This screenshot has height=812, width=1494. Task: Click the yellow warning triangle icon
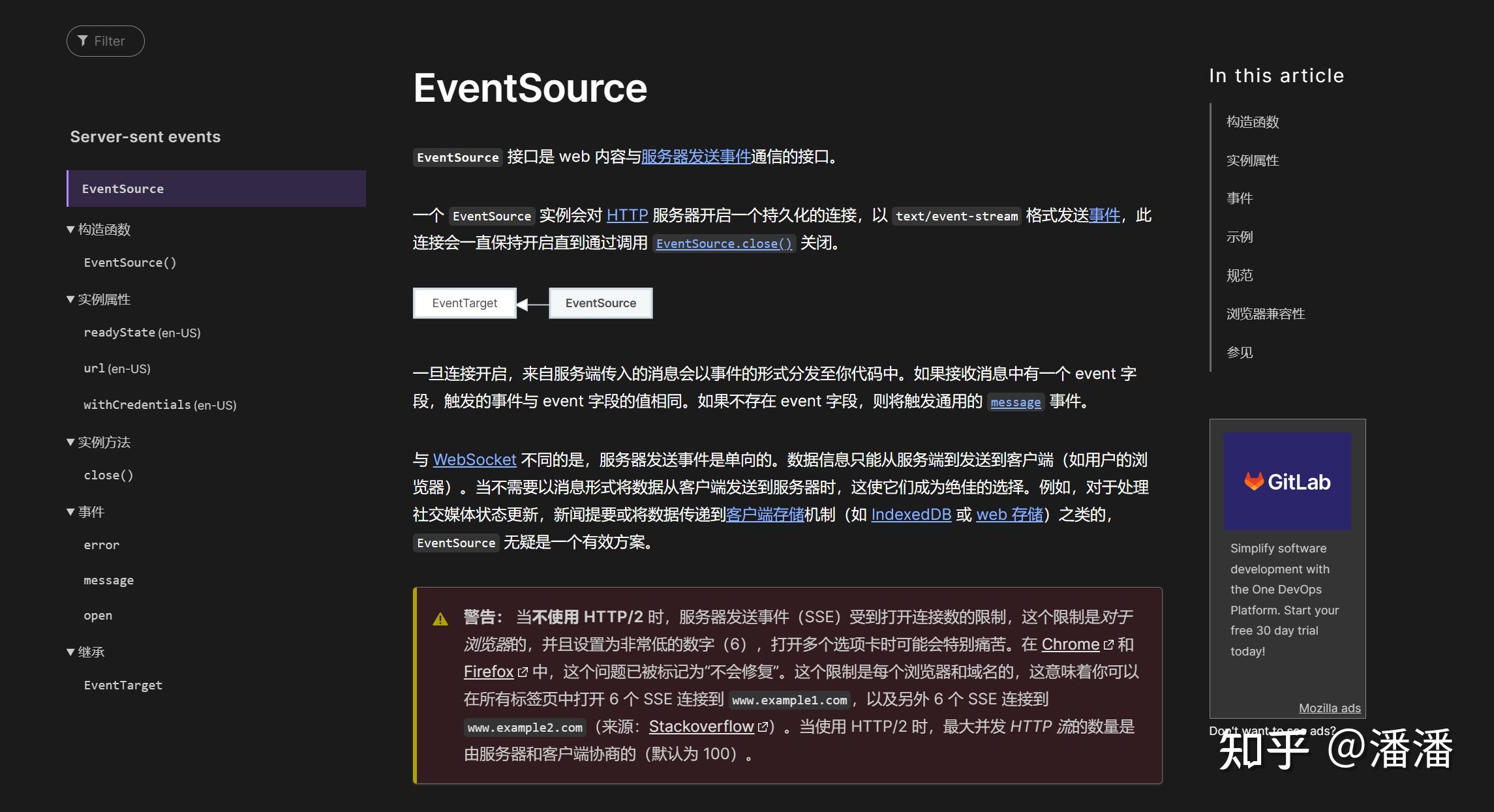click(x=440, y=619)
